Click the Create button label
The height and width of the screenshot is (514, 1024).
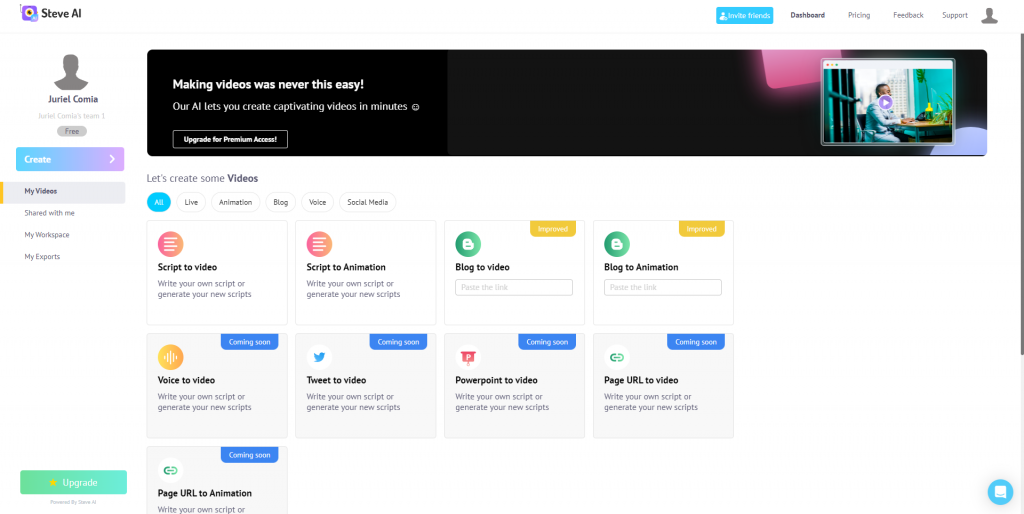point(37,159)
